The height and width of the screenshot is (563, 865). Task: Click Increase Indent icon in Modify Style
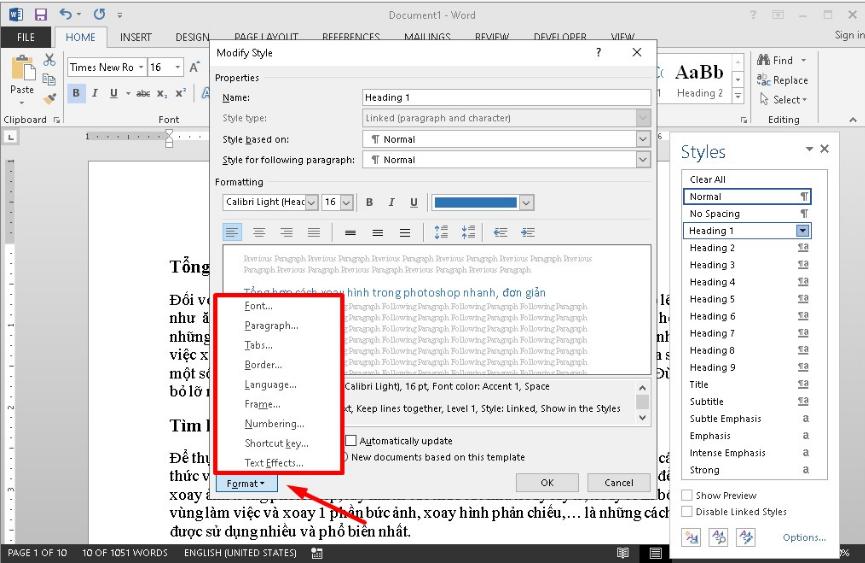[527, 232]
